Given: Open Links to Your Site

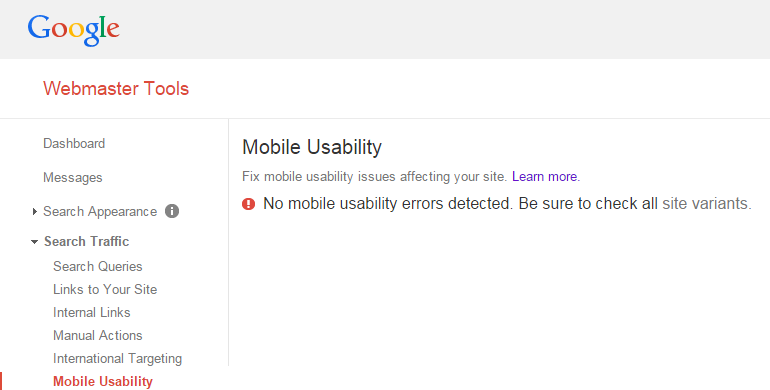Looking at the screenshot, I should (x=105, y=289).
